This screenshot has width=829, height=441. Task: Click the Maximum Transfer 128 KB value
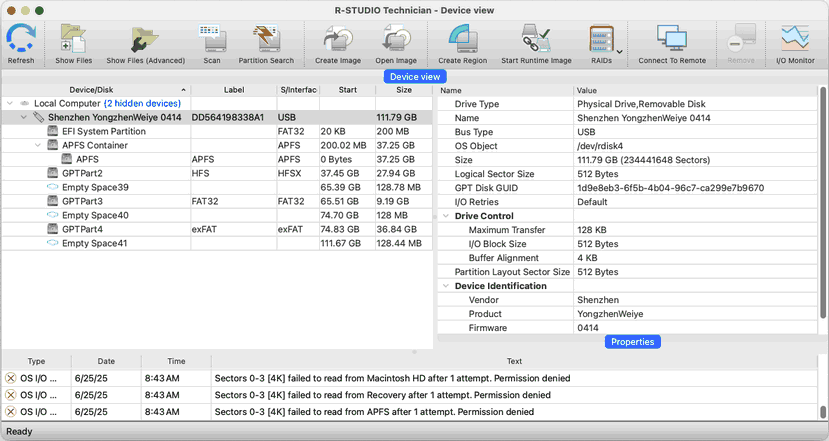pos(592,229)
